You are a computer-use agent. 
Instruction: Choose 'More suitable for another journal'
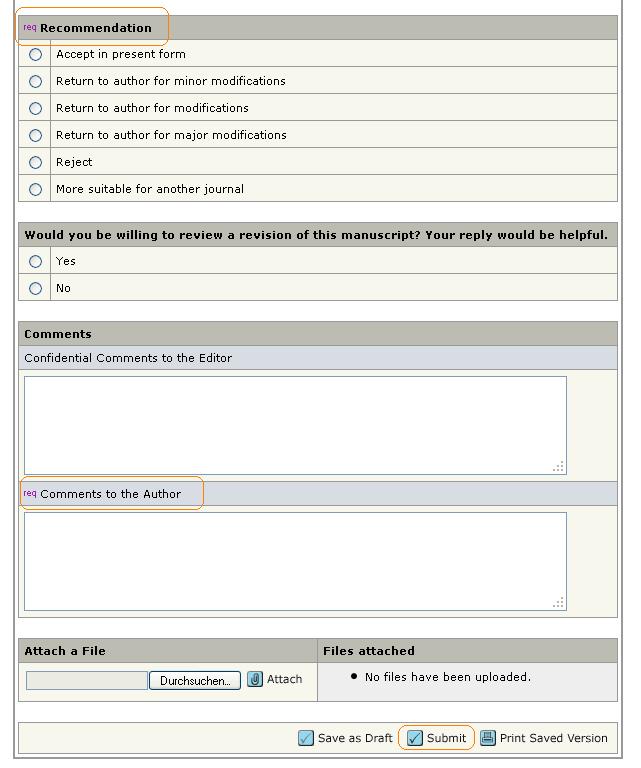(x=35, y=189)
